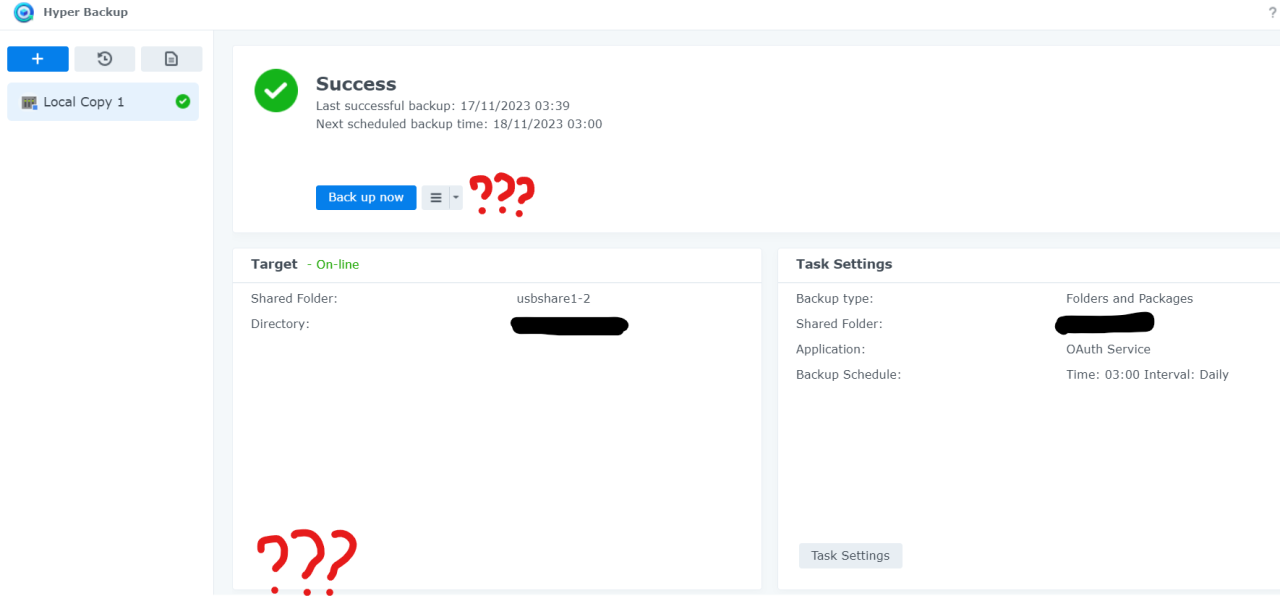Click the OAuth Service application value
The height and width of the screenshot is (596, 1280).
pyautogui.click(x=1108, y=349)
